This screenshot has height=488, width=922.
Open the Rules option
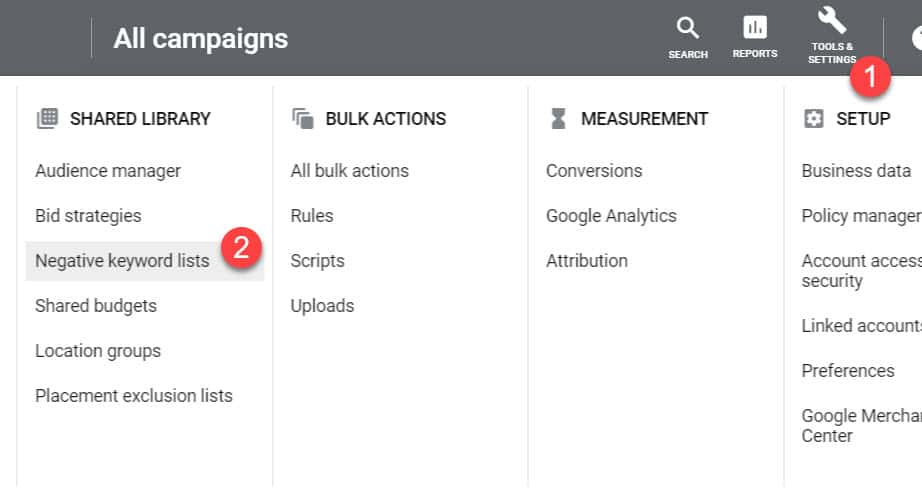pos(312,216)
